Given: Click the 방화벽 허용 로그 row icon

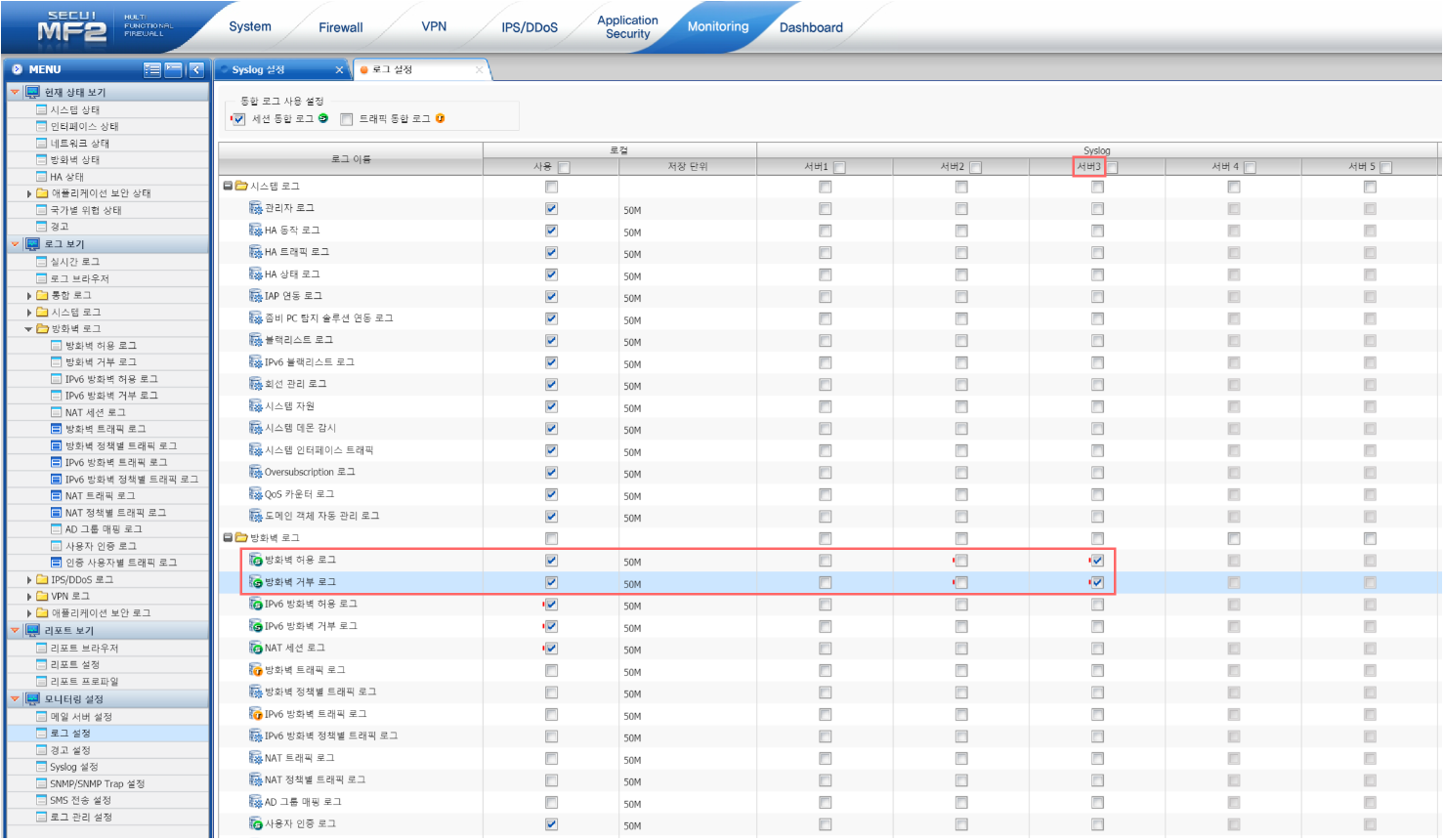Looking at the screenshot, I should click(256, 560).
